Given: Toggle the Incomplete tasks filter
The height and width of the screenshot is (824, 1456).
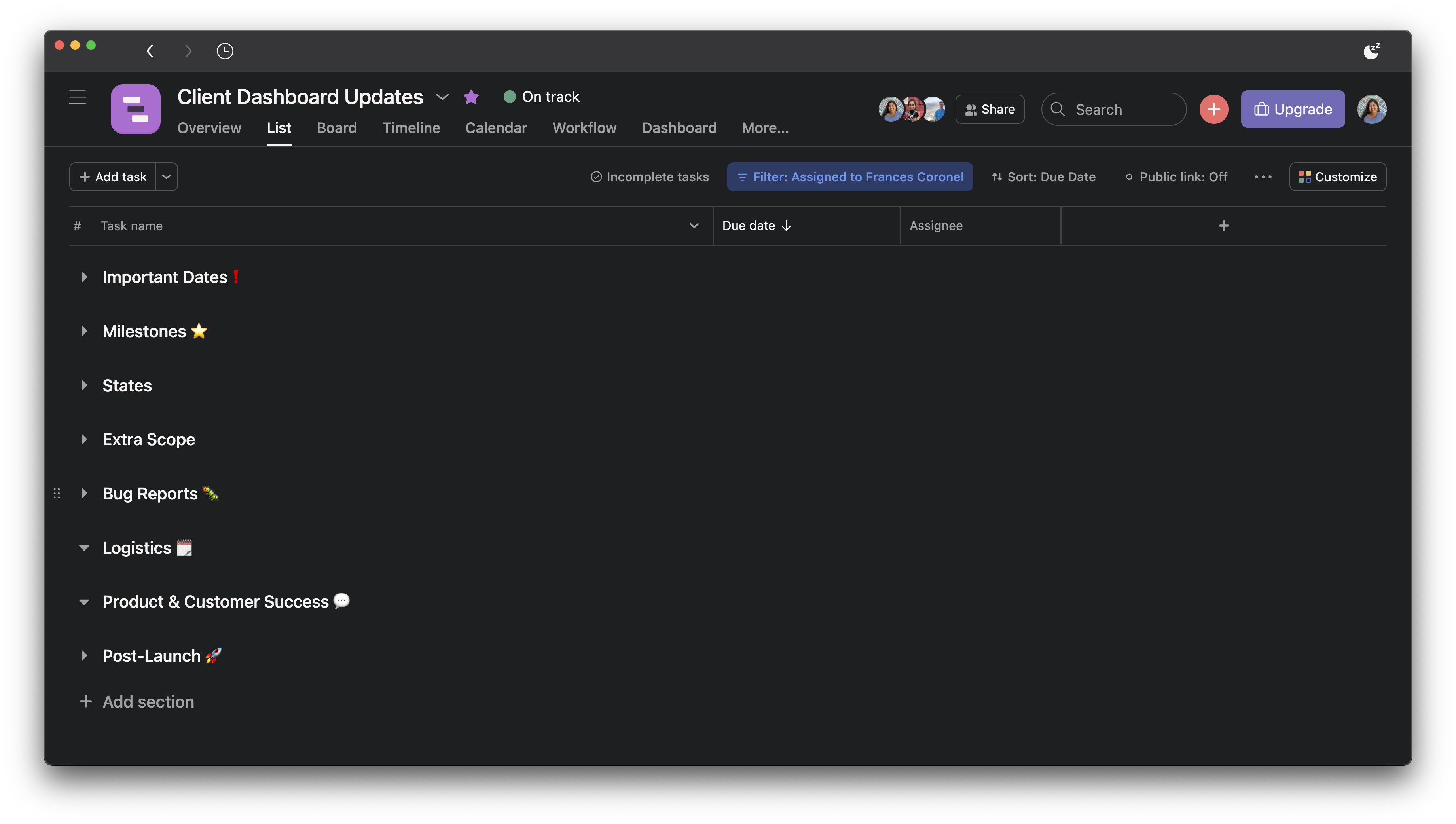Looking at the screenshot, I should click(x=649, y=177).
